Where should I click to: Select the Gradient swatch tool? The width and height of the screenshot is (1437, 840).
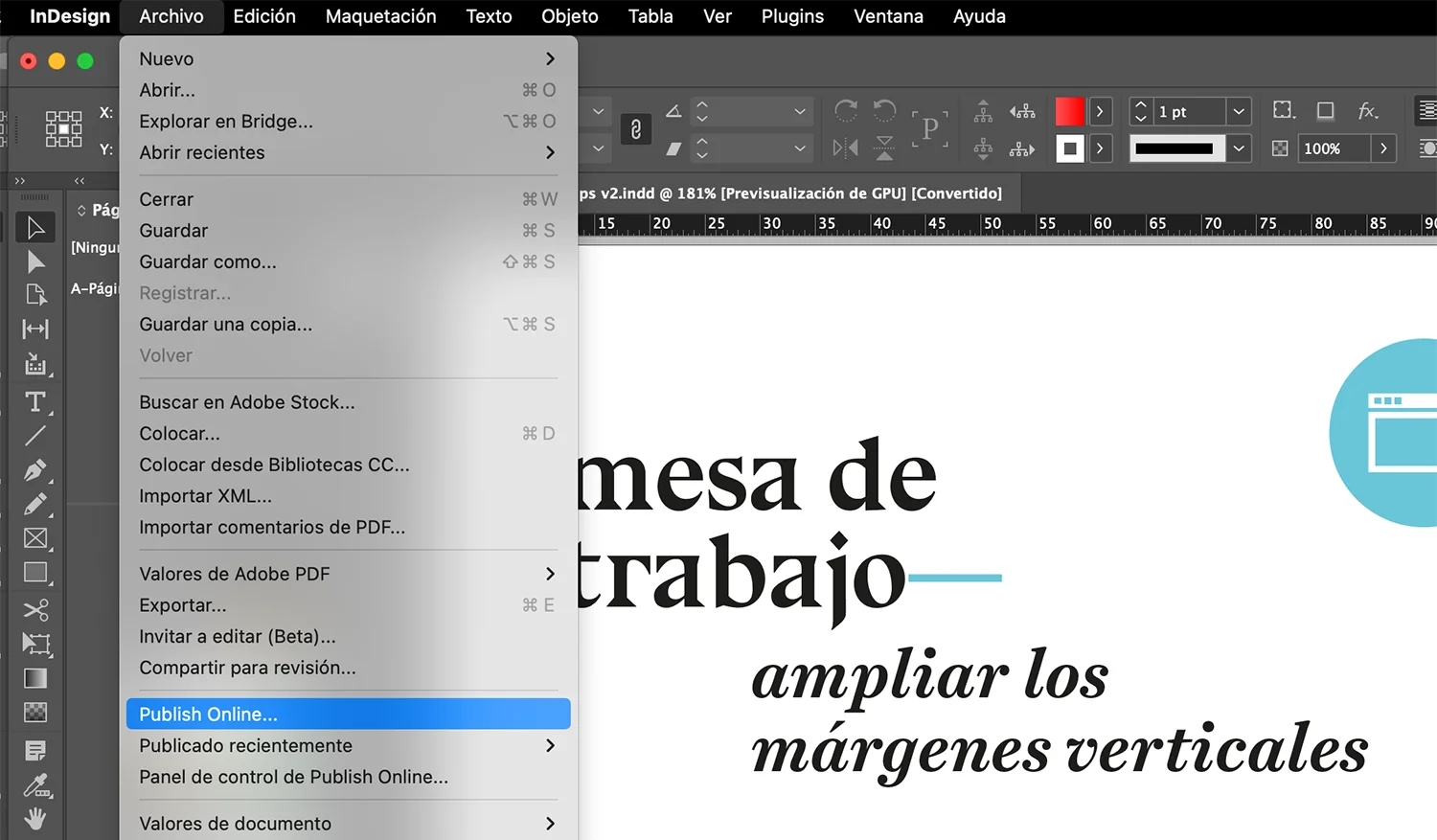[35, 678]
